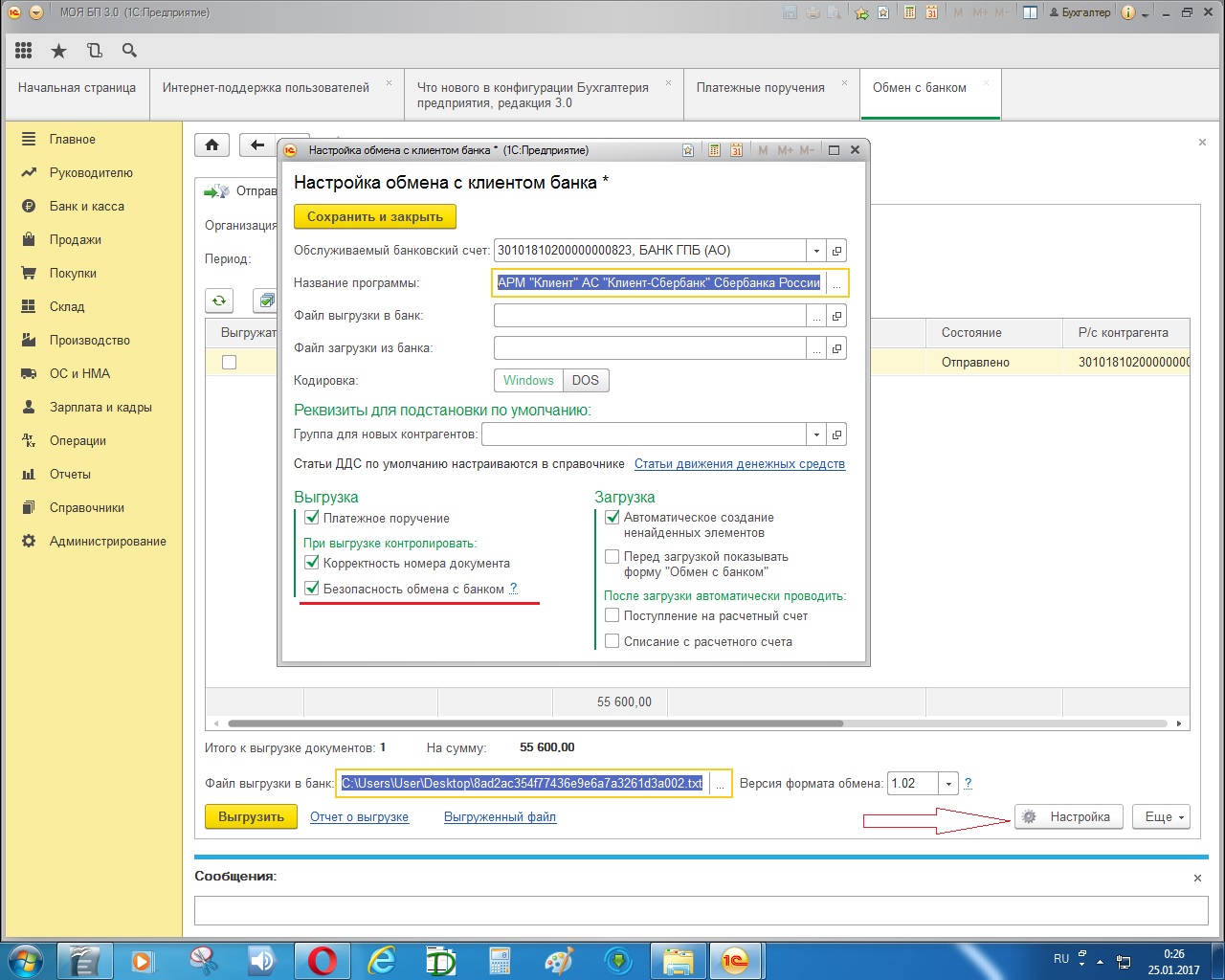Expand 'Группа для новых контрагентов' dropdown
Viewport: 1225px width, 980px height.
(816, 434)
